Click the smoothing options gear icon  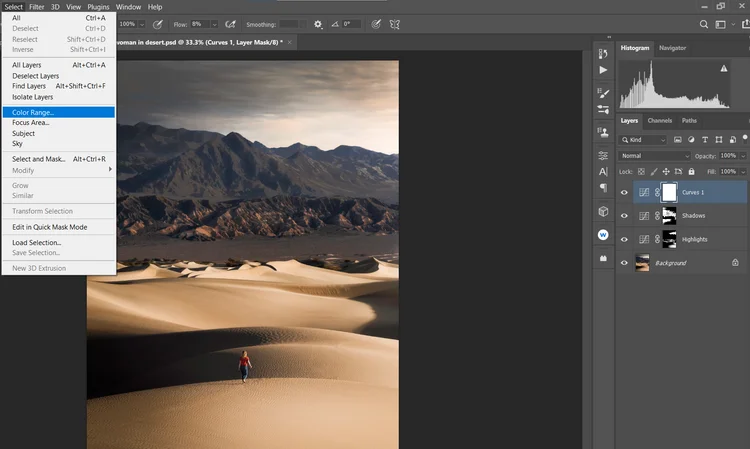318,23
